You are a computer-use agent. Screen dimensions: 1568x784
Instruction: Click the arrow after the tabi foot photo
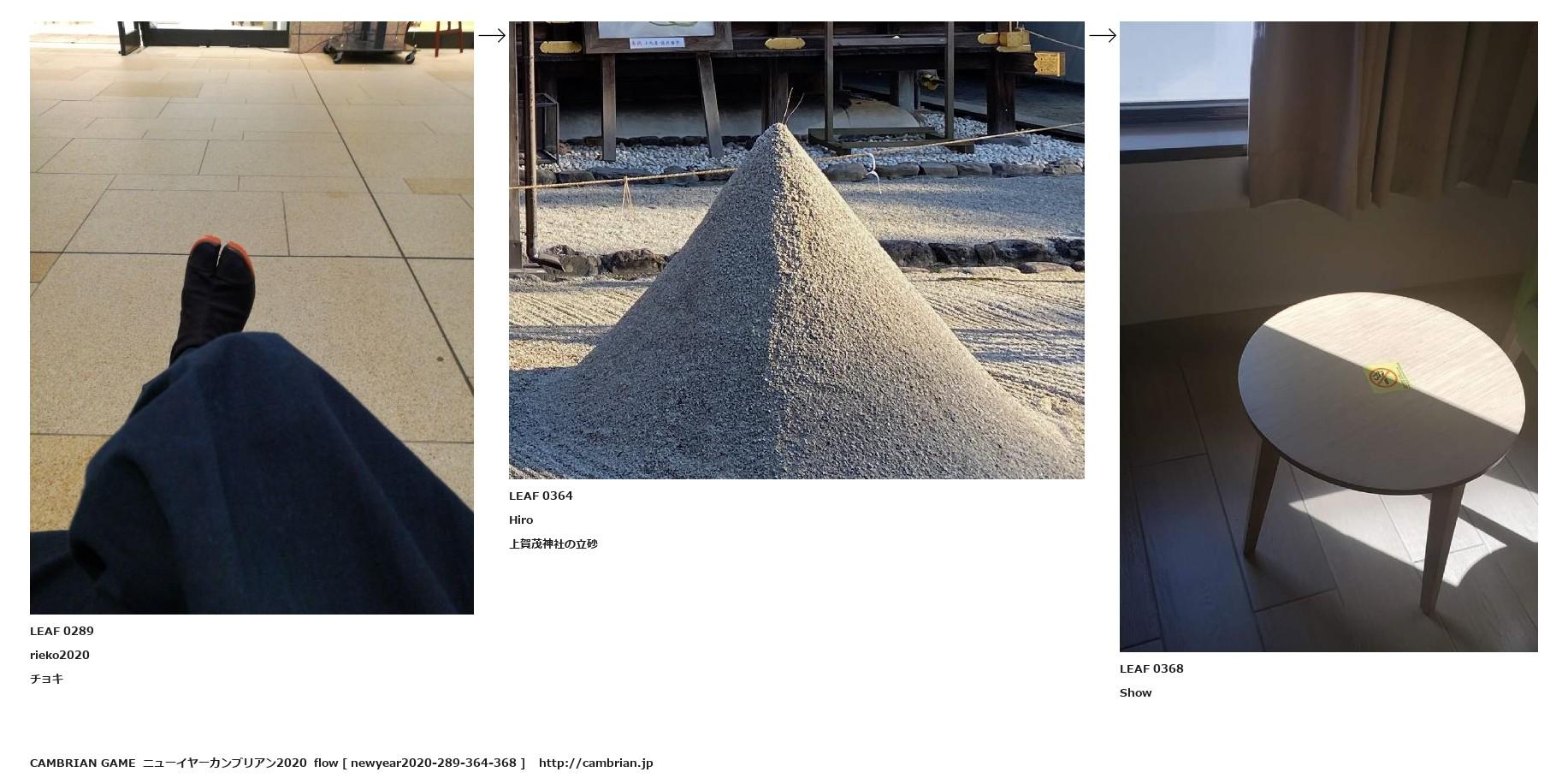tap(491, 35)
